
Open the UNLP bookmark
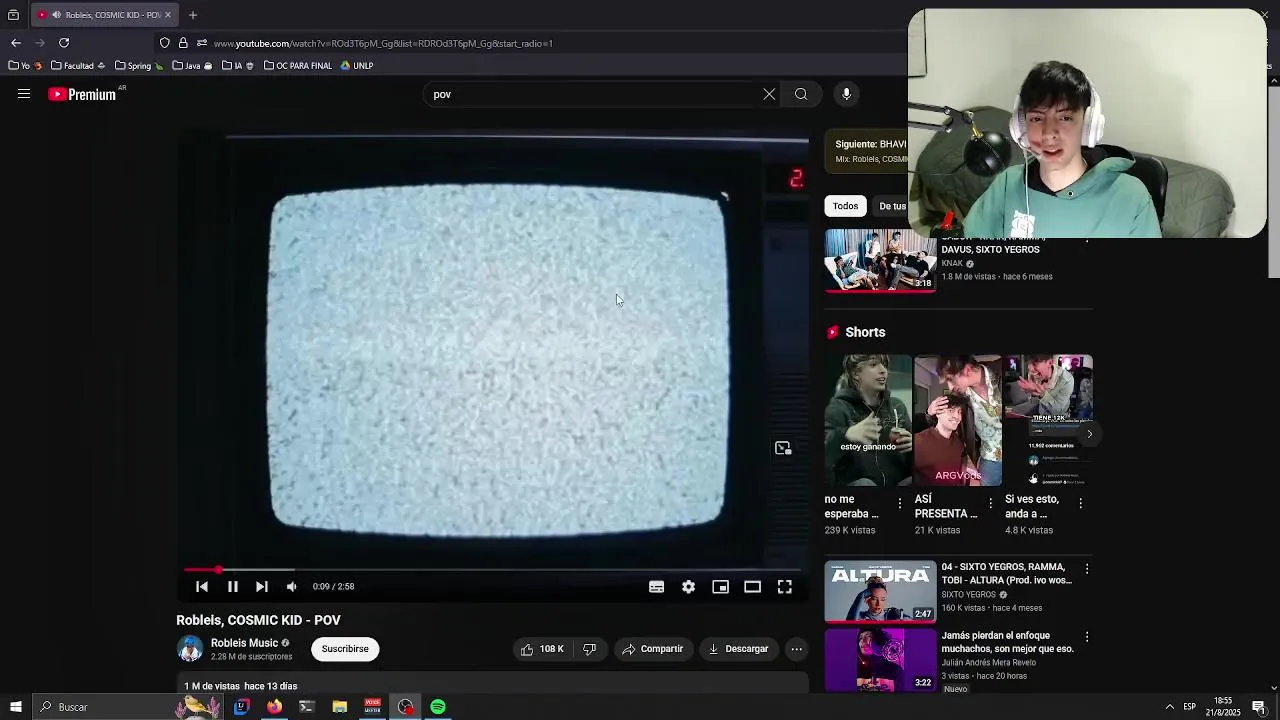click(x=357, y=66)
